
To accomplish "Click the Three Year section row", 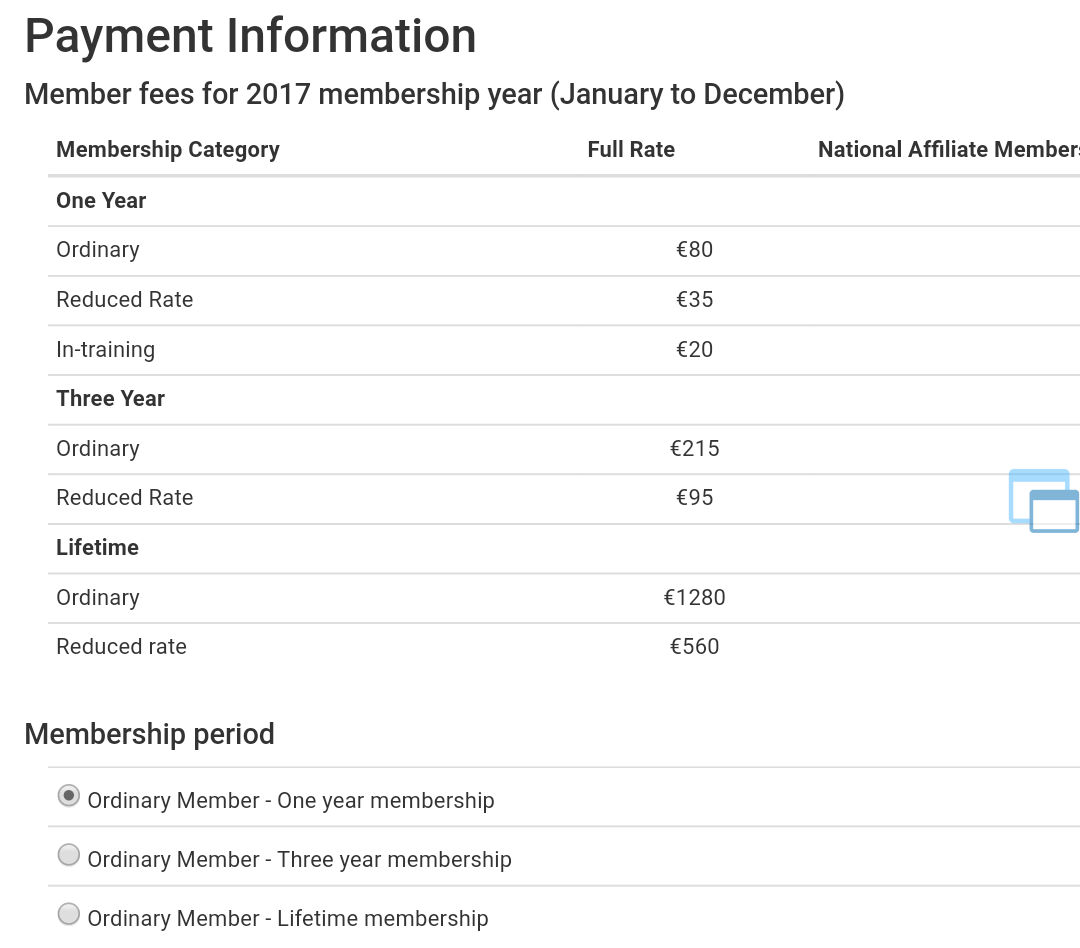I will click(564, 399).
